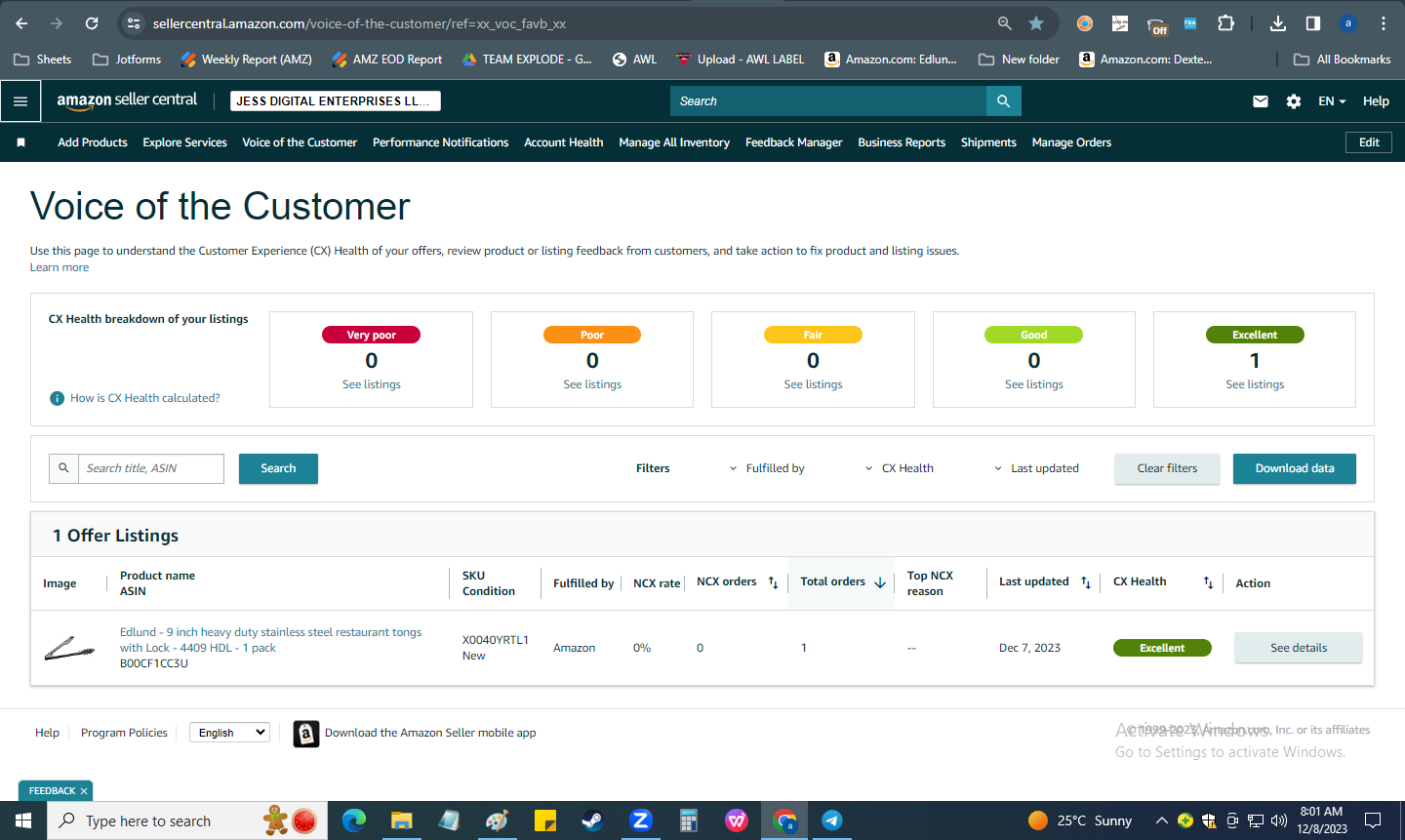Open the EN language dropdown
The height and width of the screenshot is (840, 1405).
click(x=1332, y=101)
